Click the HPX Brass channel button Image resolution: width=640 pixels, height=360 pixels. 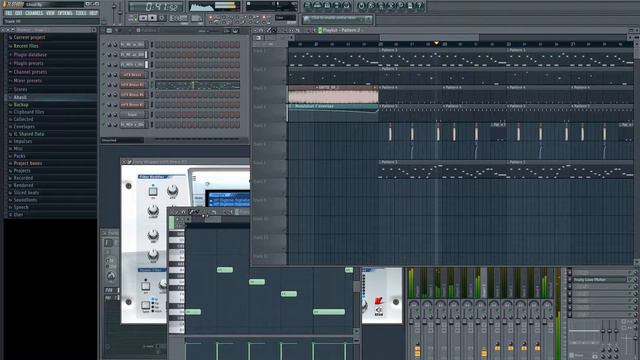click(133, 75)
